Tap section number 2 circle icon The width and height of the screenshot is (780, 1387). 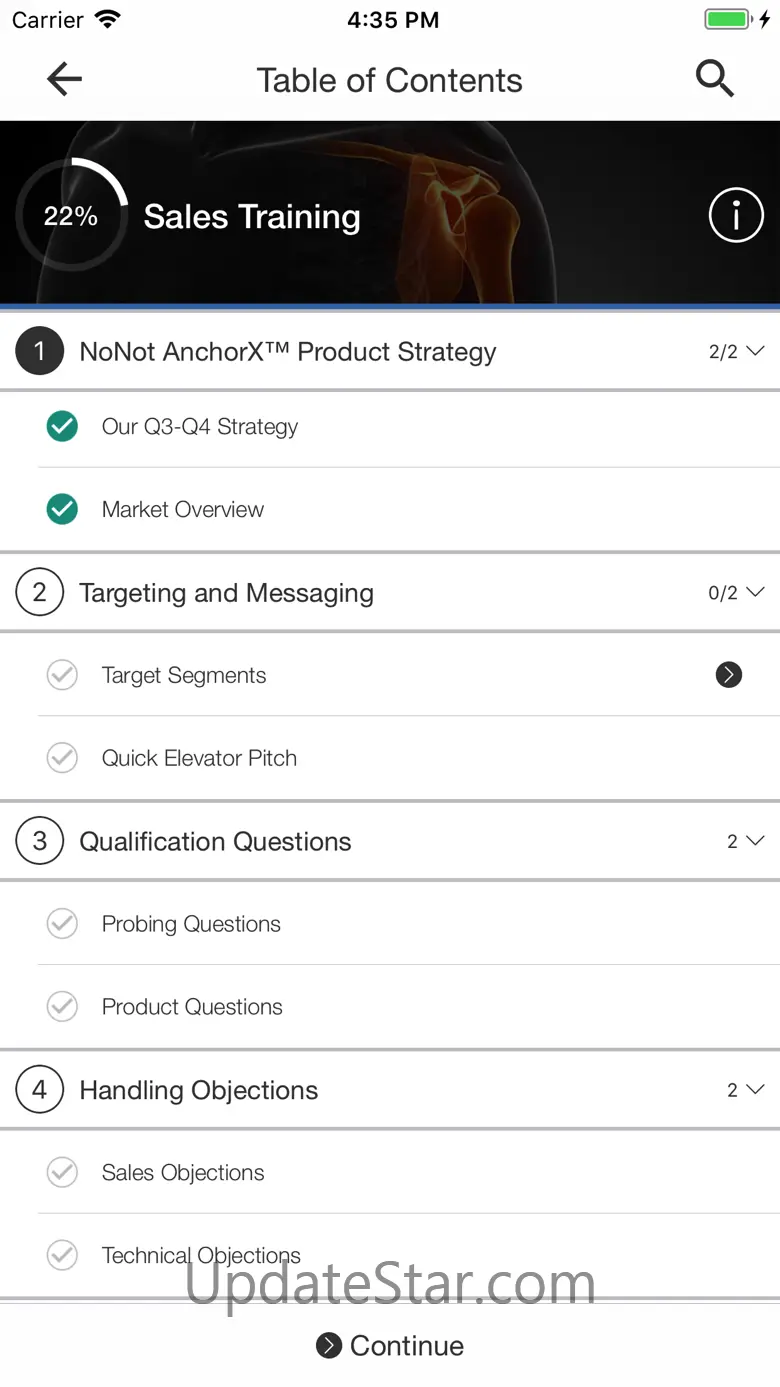(40, 593)
